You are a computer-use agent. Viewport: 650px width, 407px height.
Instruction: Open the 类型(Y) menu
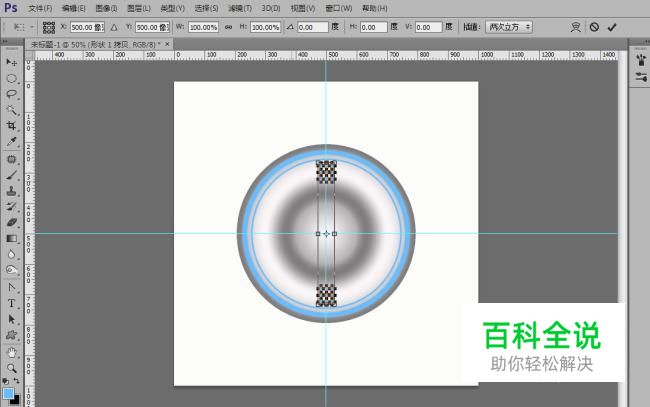point(172,8)
